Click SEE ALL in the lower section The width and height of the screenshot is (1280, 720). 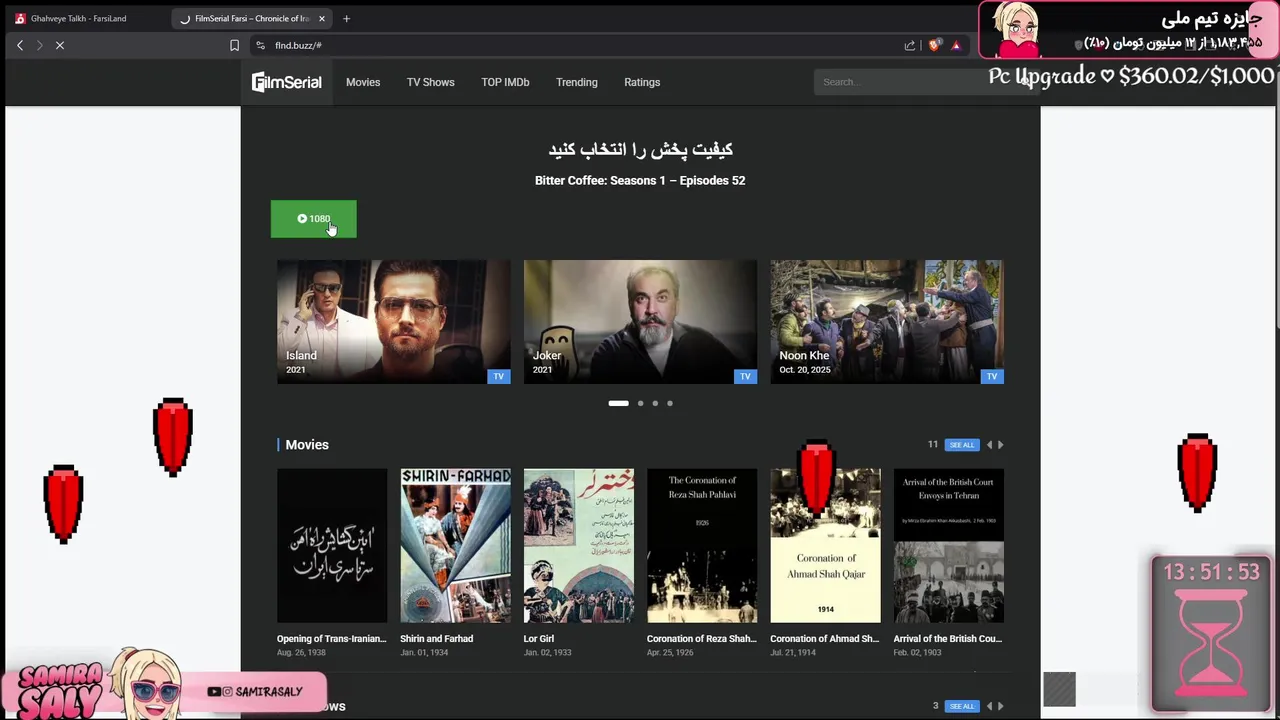tap(962, 706)
